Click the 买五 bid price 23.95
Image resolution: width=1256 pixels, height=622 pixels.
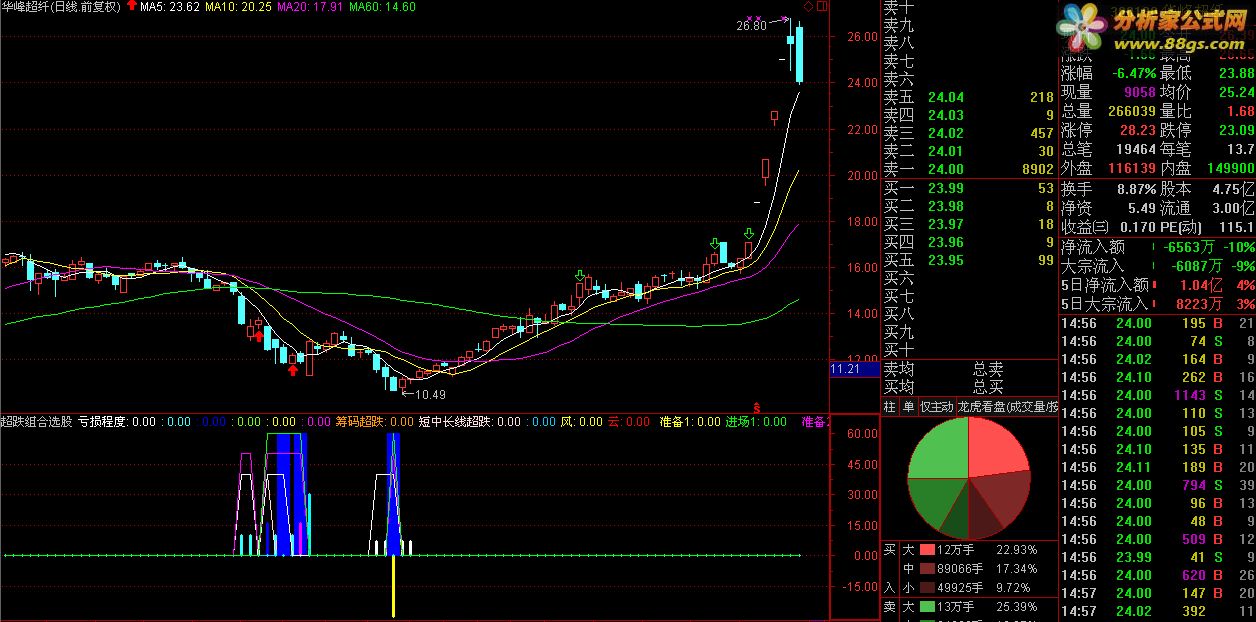click(x=945, y=260)
